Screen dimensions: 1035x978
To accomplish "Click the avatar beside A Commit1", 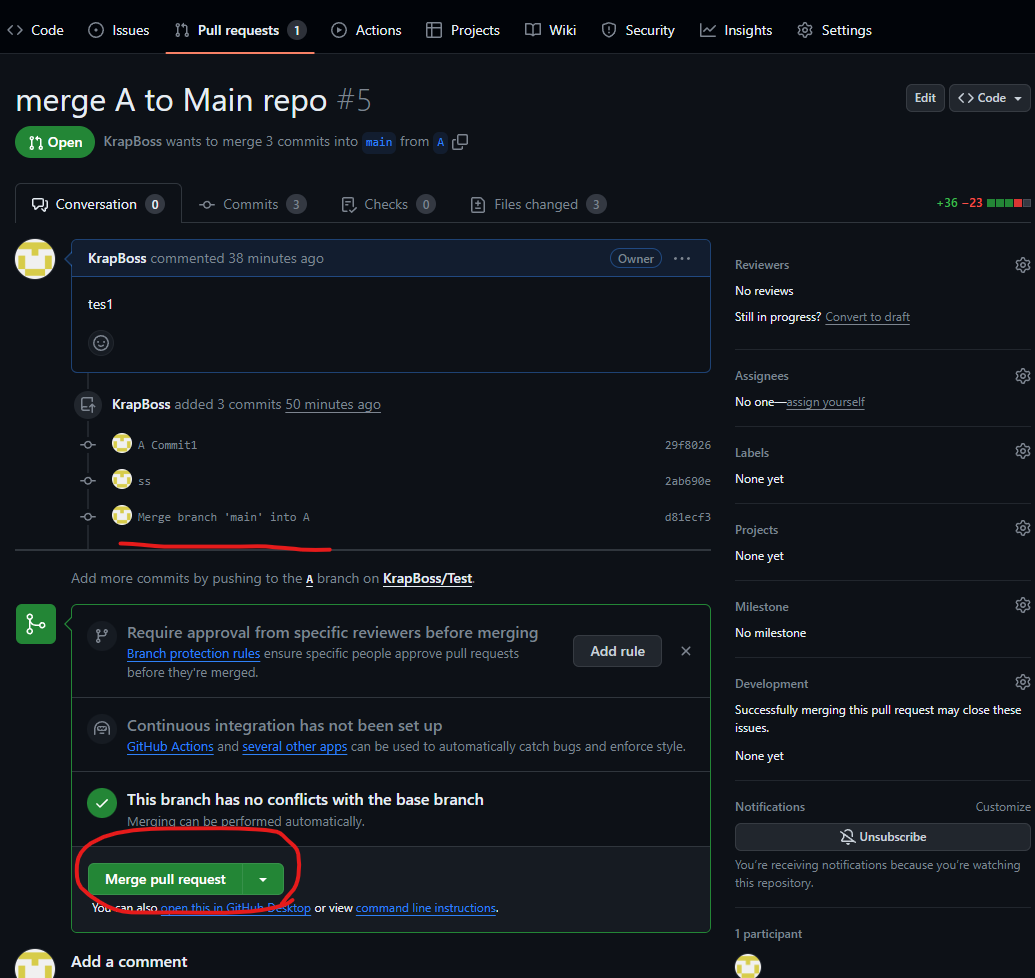I will 122,443.
